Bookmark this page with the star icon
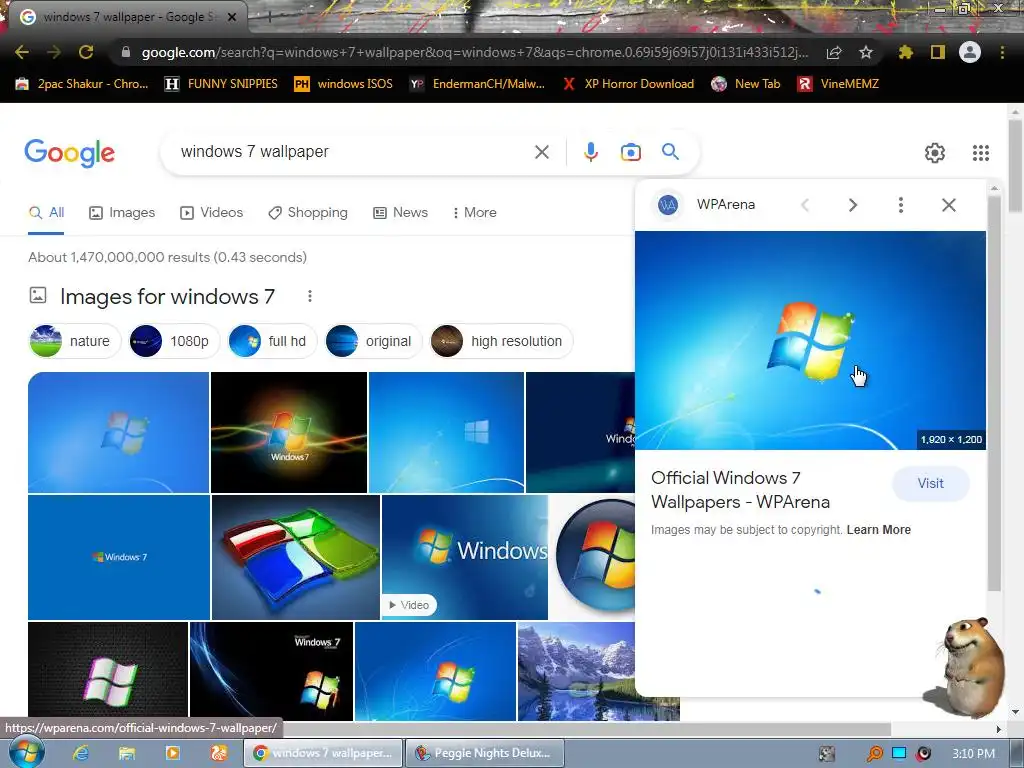The width and height of the screenshot is (1024, 768). click(866, 52)
